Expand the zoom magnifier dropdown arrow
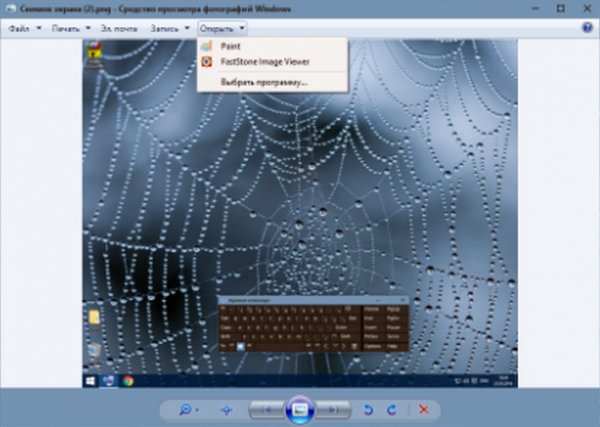Image resolution: width=600 pixels, height=427 pixels. (197, 410)
